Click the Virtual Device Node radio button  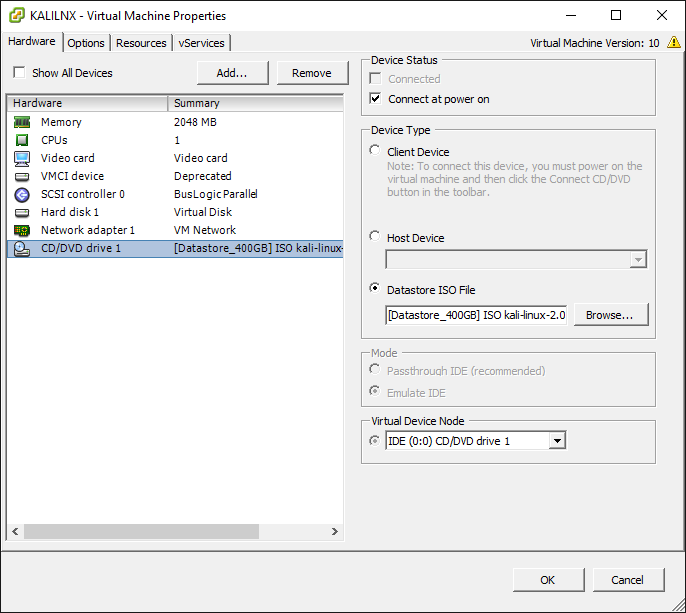[x=374, y=441]
